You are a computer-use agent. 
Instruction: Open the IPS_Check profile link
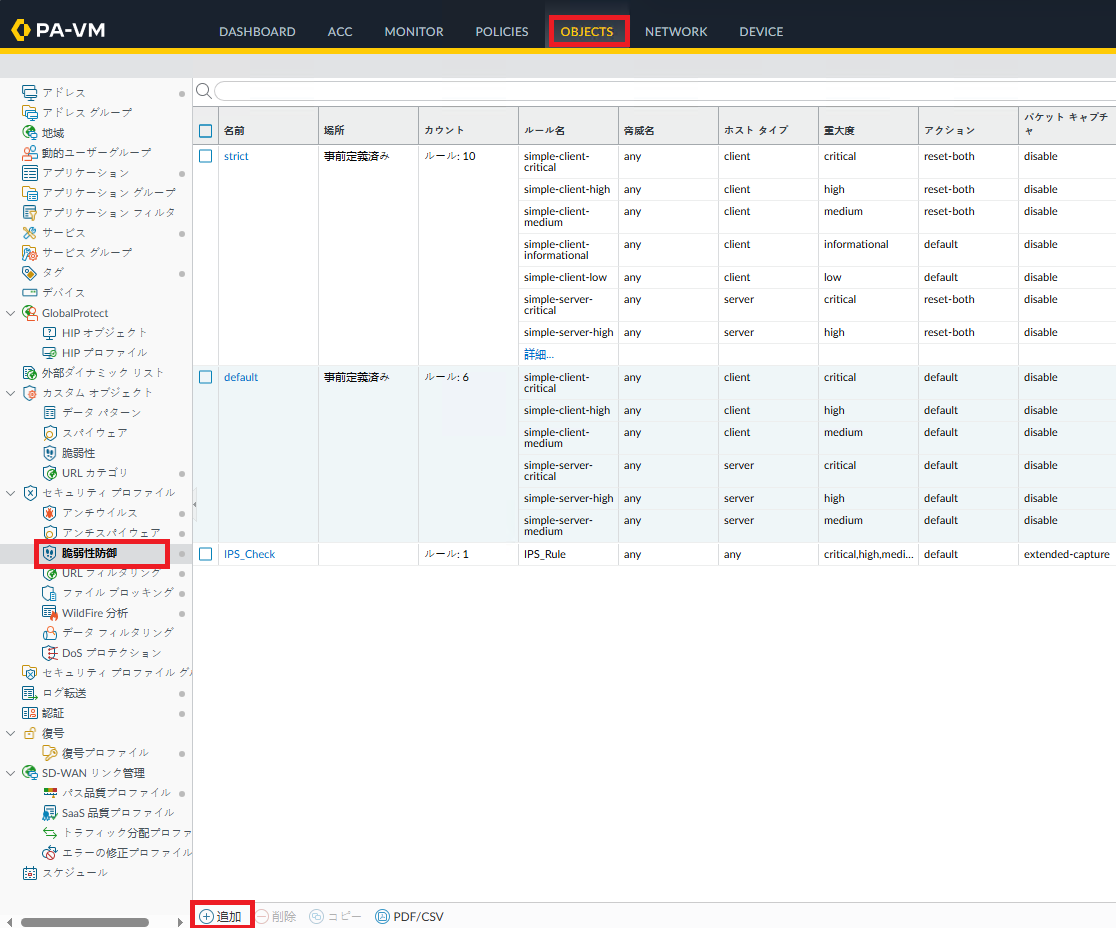(249, 554)
